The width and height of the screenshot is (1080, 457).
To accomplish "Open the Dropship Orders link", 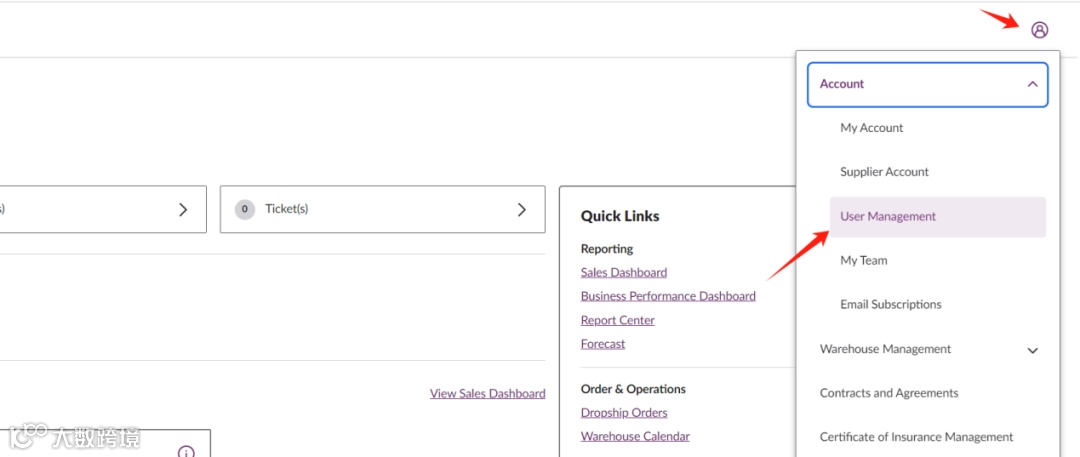I will click(x=623, y=412).
